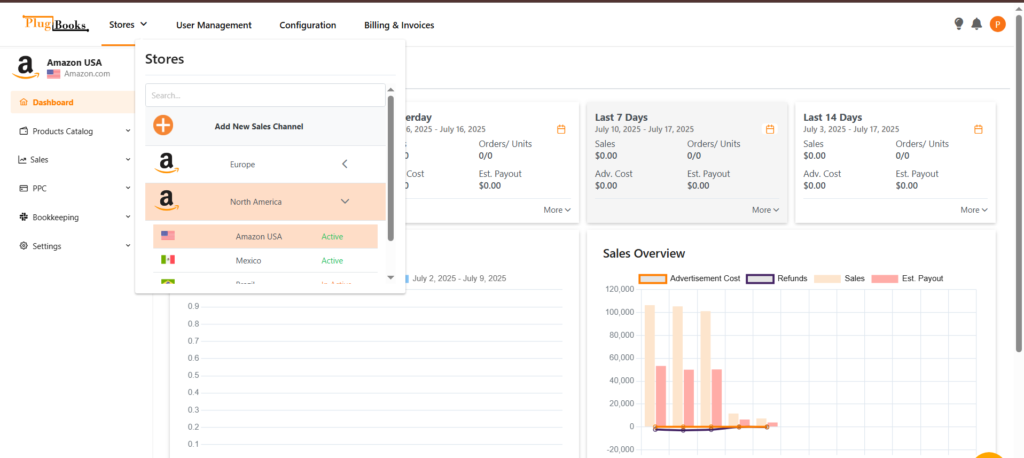Click the Amazon logo beside North America

(167, 201)
